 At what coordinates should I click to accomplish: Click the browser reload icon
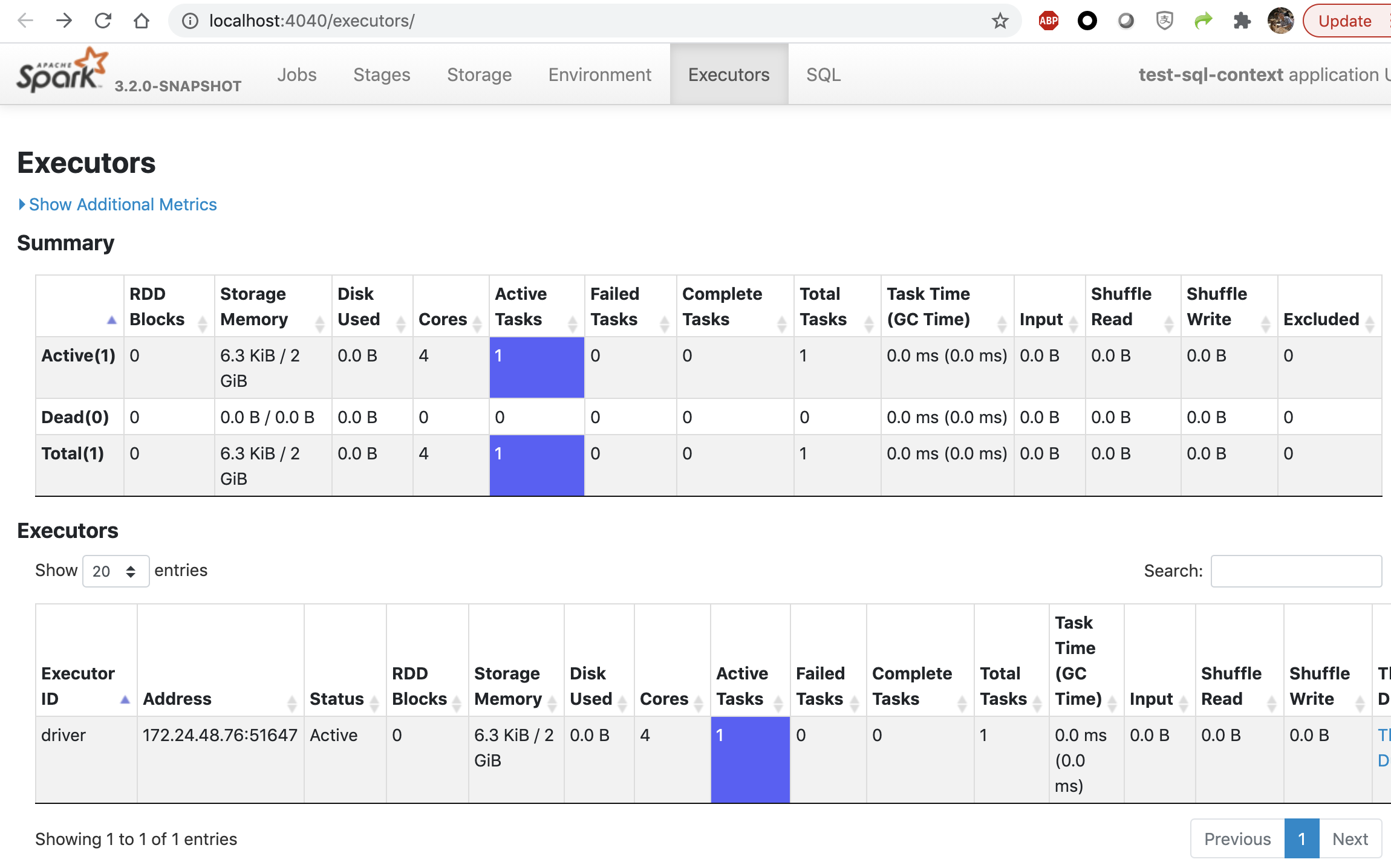pos(103,21)
